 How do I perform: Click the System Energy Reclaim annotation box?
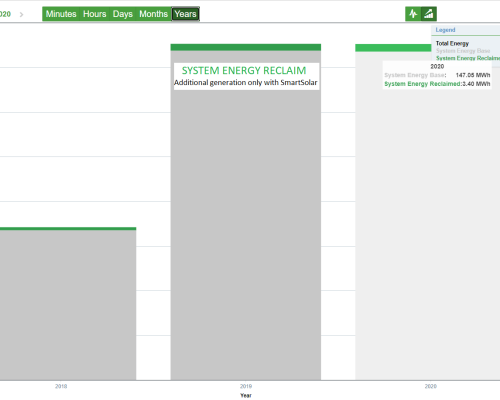pos(246,76)
